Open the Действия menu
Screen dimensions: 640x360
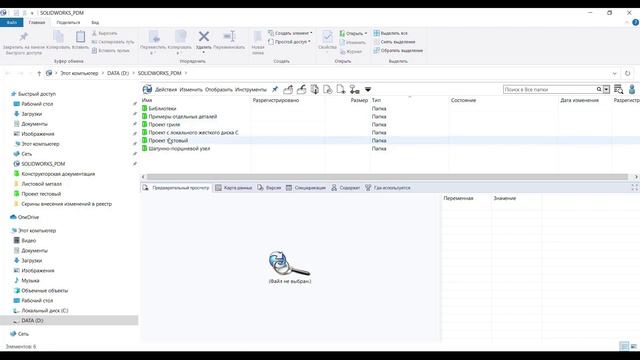(x=166, y=89)
